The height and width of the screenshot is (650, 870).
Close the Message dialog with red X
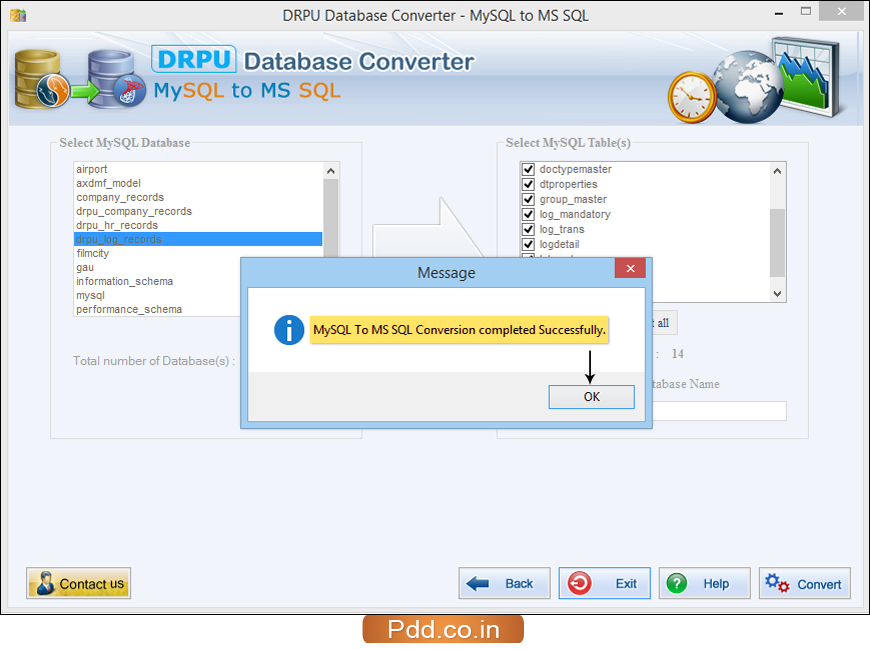point(630,269)
